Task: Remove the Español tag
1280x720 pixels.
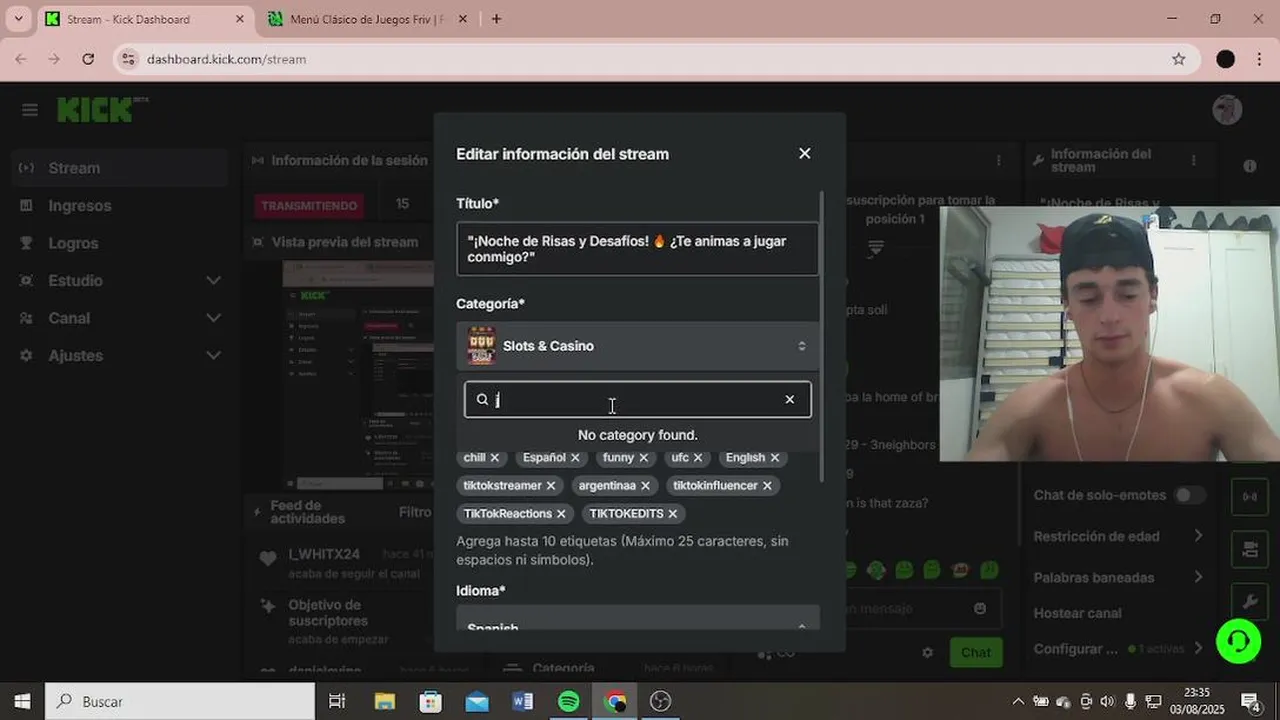Action: point(575,458)
